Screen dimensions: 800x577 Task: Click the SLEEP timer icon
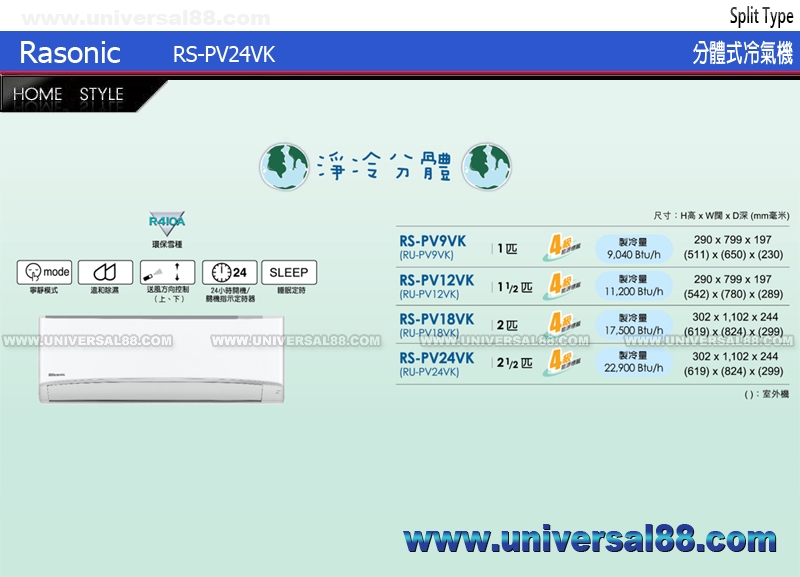pos(289,272)
